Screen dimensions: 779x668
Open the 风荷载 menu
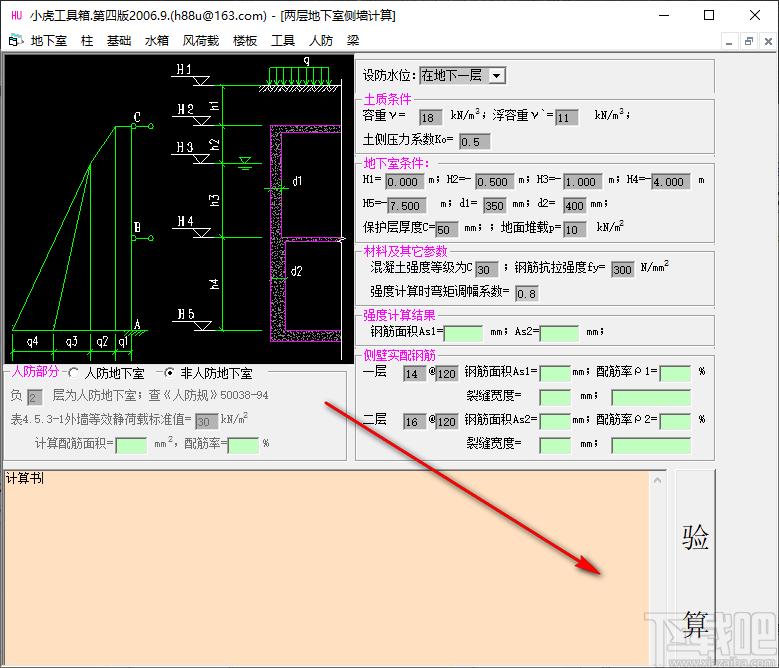pos(201,41)
